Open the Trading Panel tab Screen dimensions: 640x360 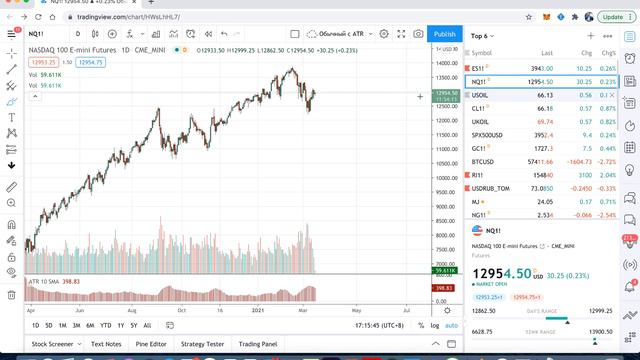[x=258, y=344]
